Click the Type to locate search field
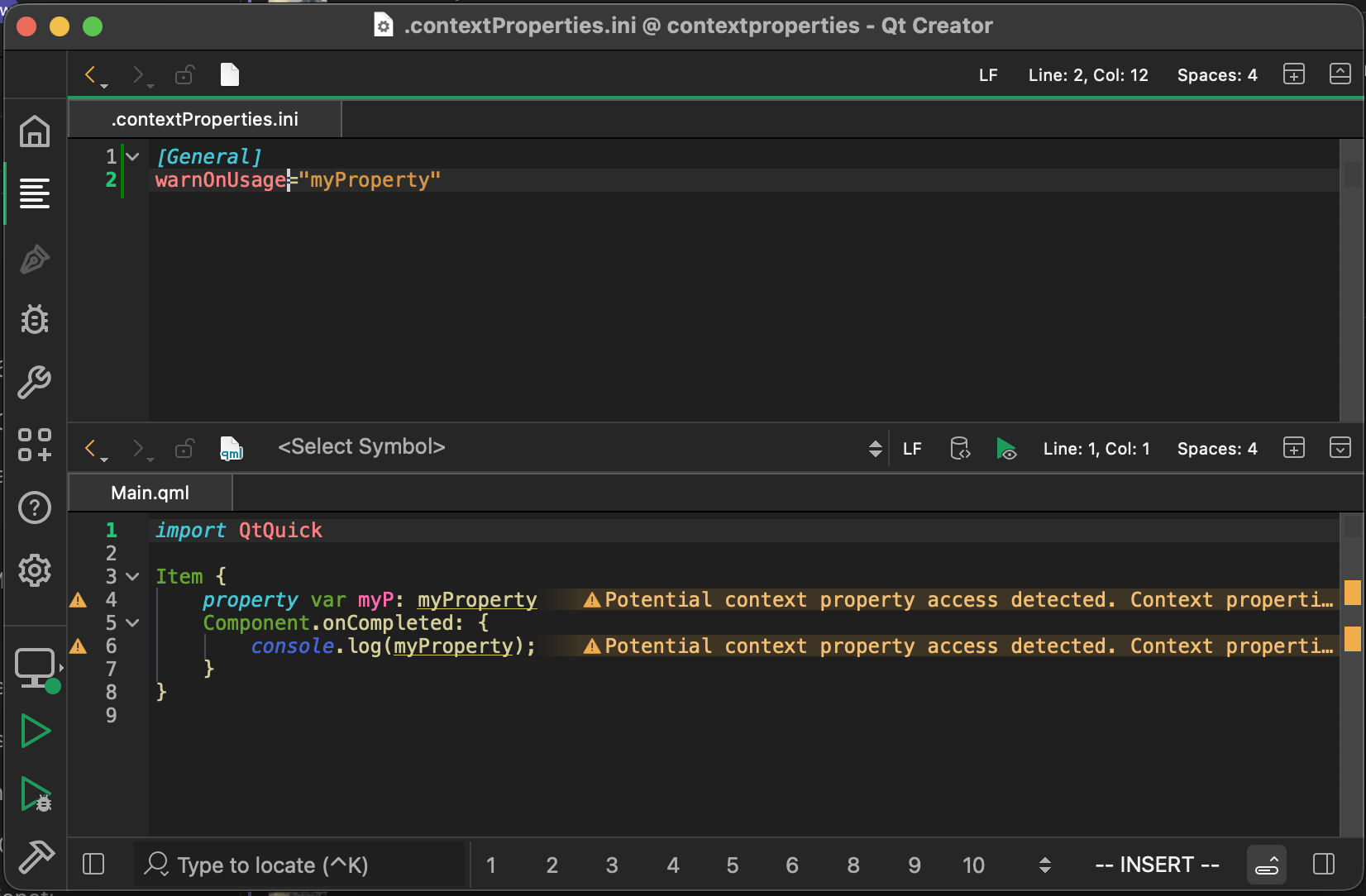 tap(298, 865)
